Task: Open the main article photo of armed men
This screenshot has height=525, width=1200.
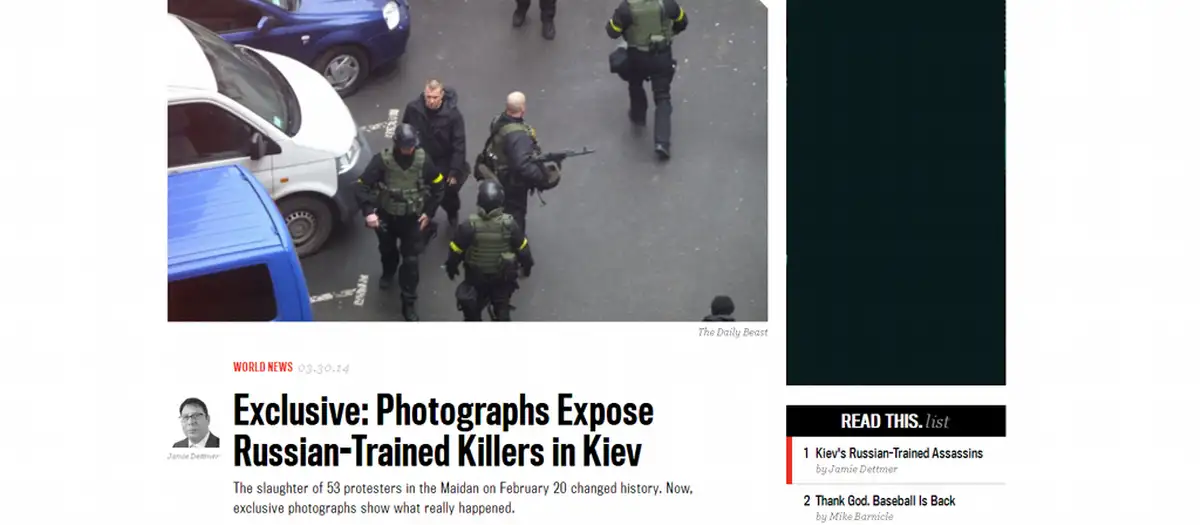Action: click(467, 160)
